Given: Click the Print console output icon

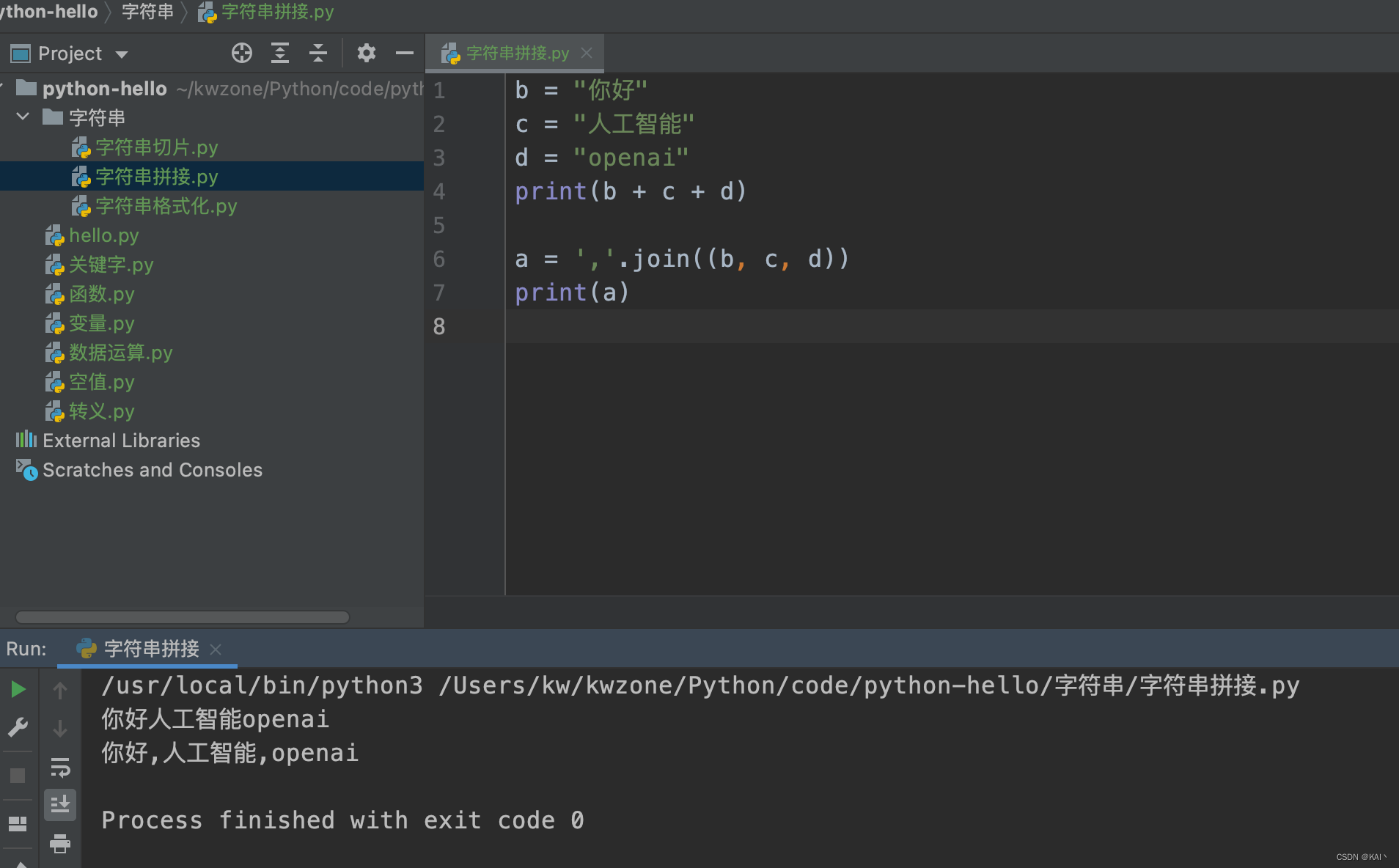Looking at the screenshot, I should [60, 844].
